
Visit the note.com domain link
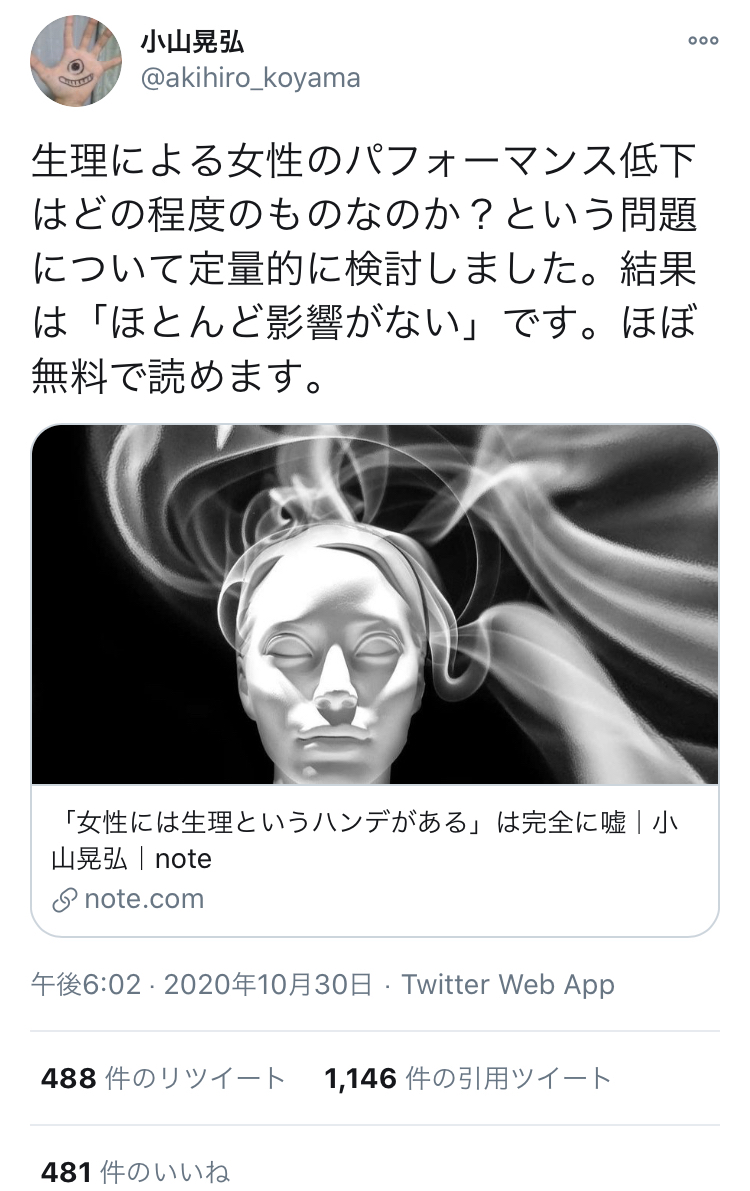(144, 899)
